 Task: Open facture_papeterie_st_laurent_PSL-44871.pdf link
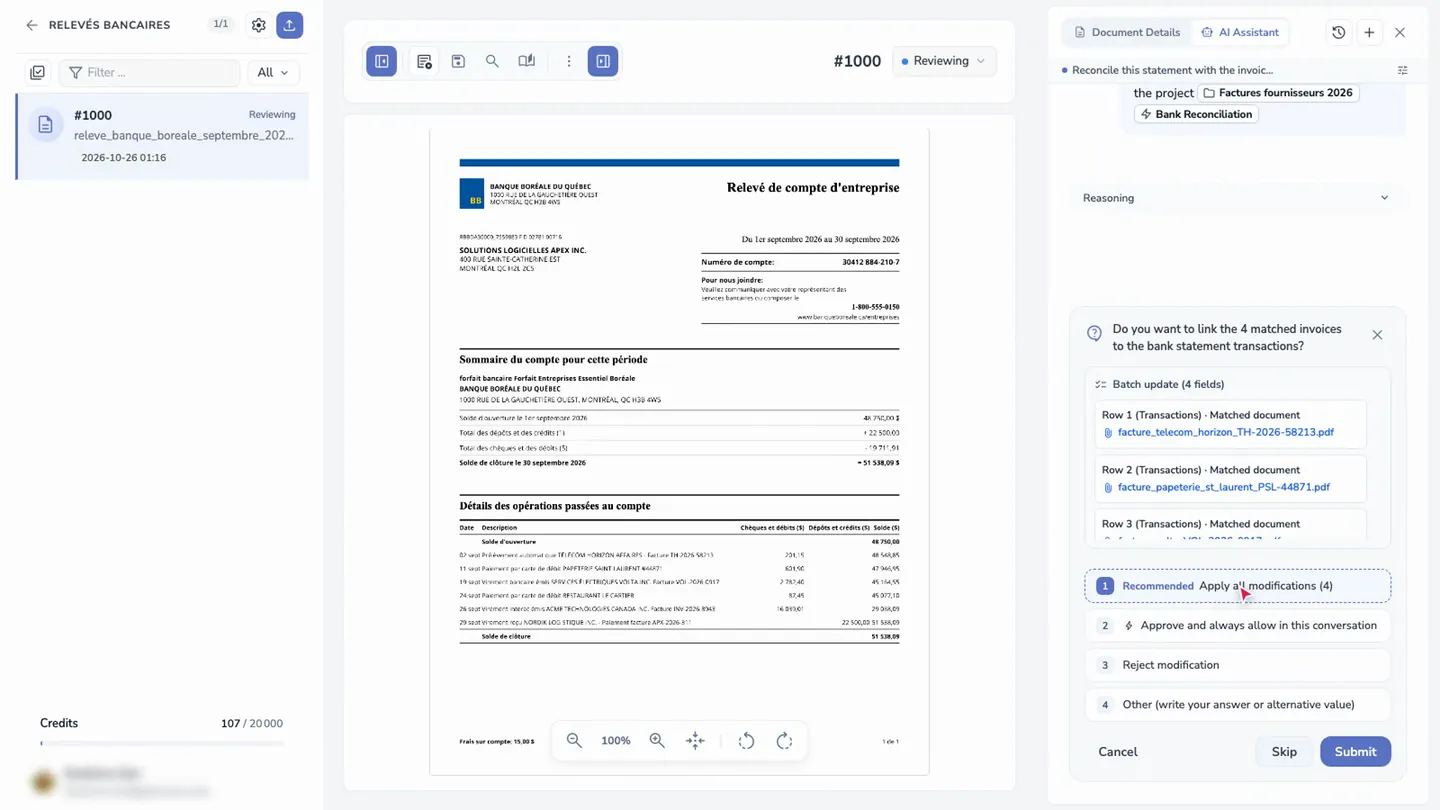click(x=1223, y=488)
